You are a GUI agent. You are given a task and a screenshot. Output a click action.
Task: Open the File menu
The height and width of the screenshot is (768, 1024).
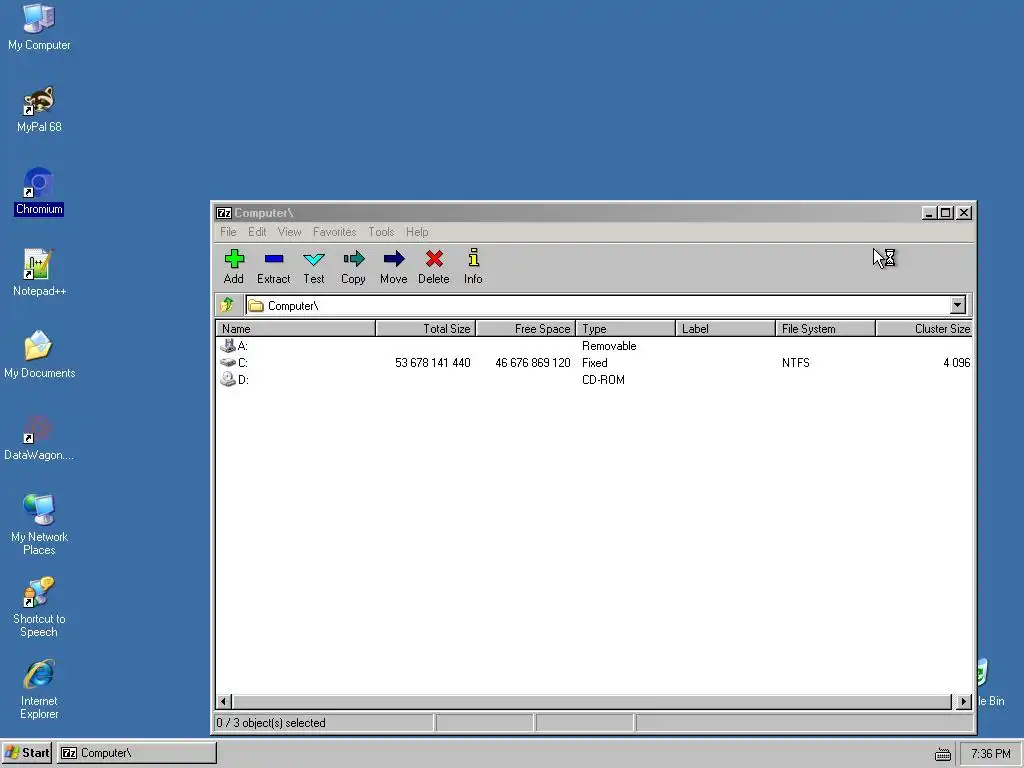(228, 232)
